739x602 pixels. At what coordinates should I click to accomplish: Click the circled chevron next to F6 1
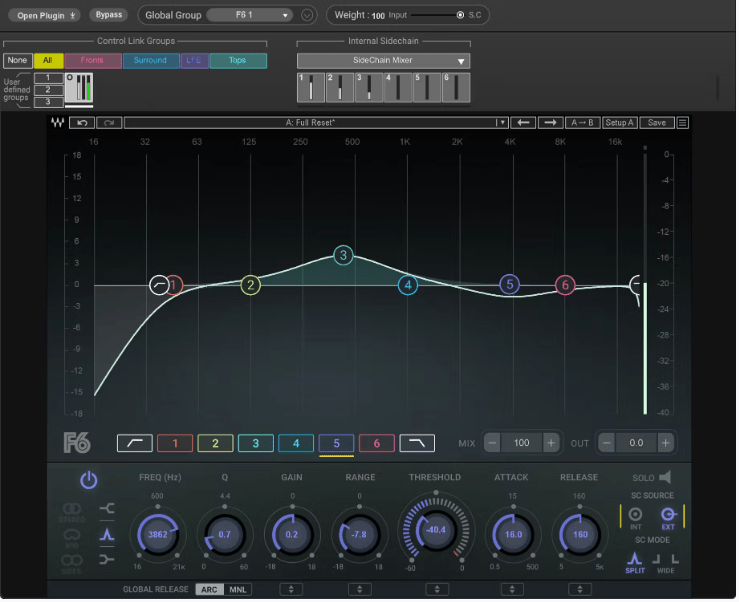coord(307,16)
